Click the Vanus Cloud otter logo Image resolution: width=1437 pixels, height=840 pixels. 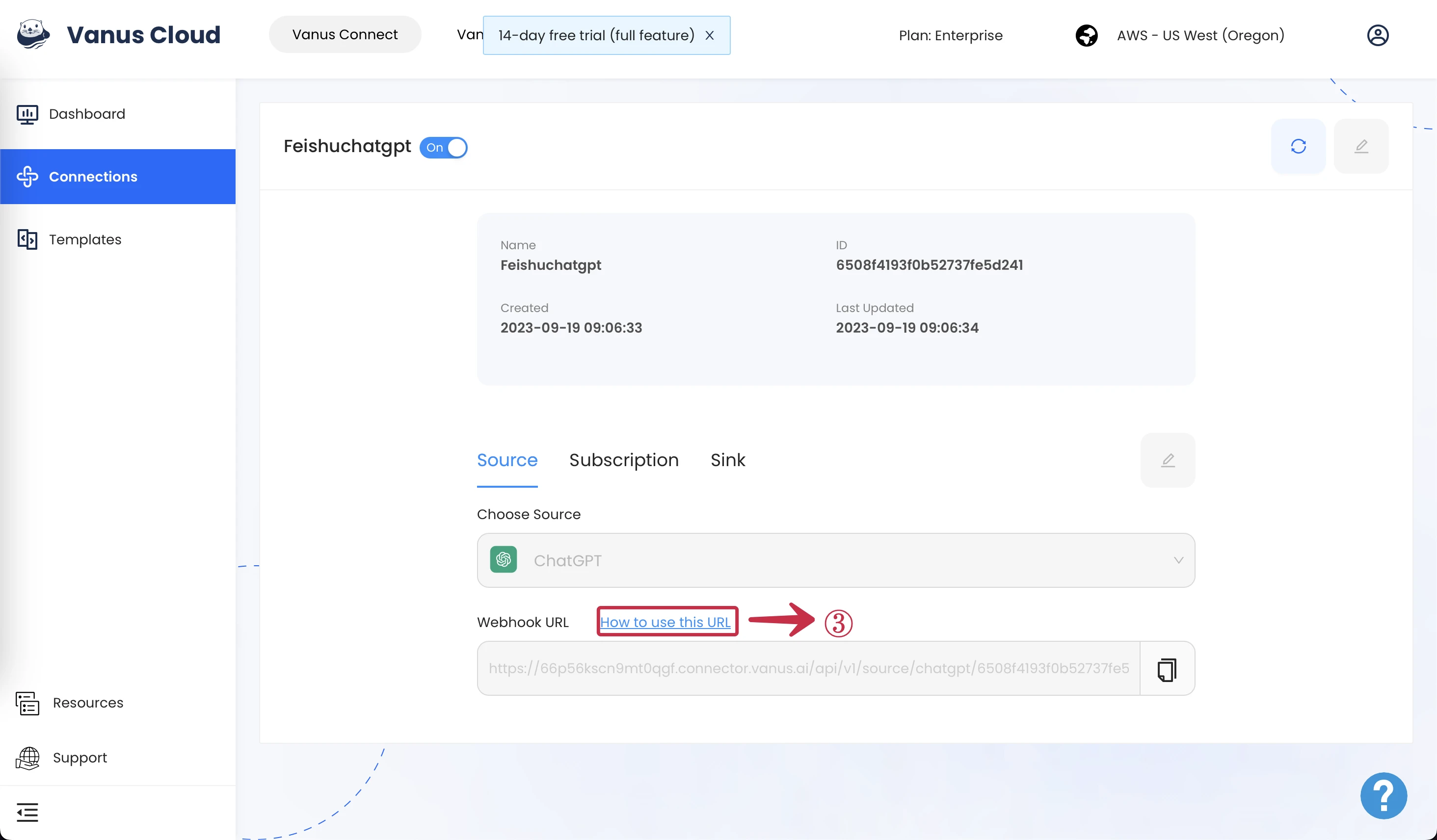33,35
